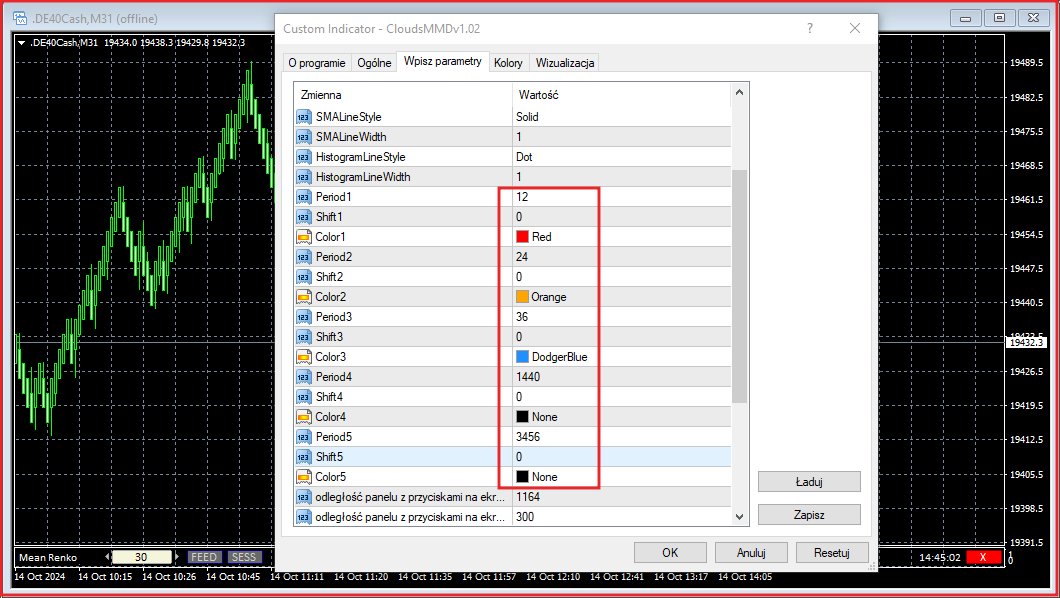Click the Period1 variable type icon

tap(303, 197)
